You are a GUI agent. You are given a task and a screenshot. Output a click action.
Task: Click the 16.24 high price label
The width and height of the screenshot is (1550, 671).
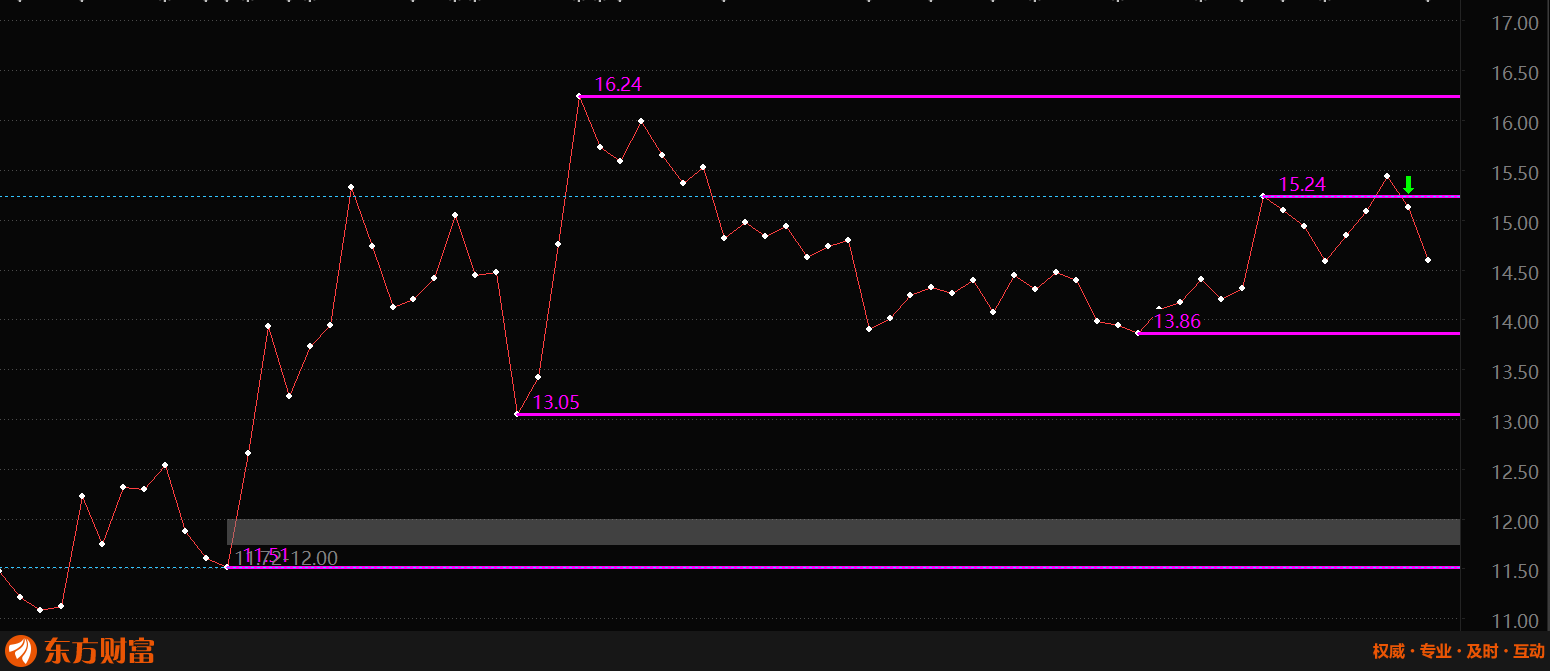point(618,85)
